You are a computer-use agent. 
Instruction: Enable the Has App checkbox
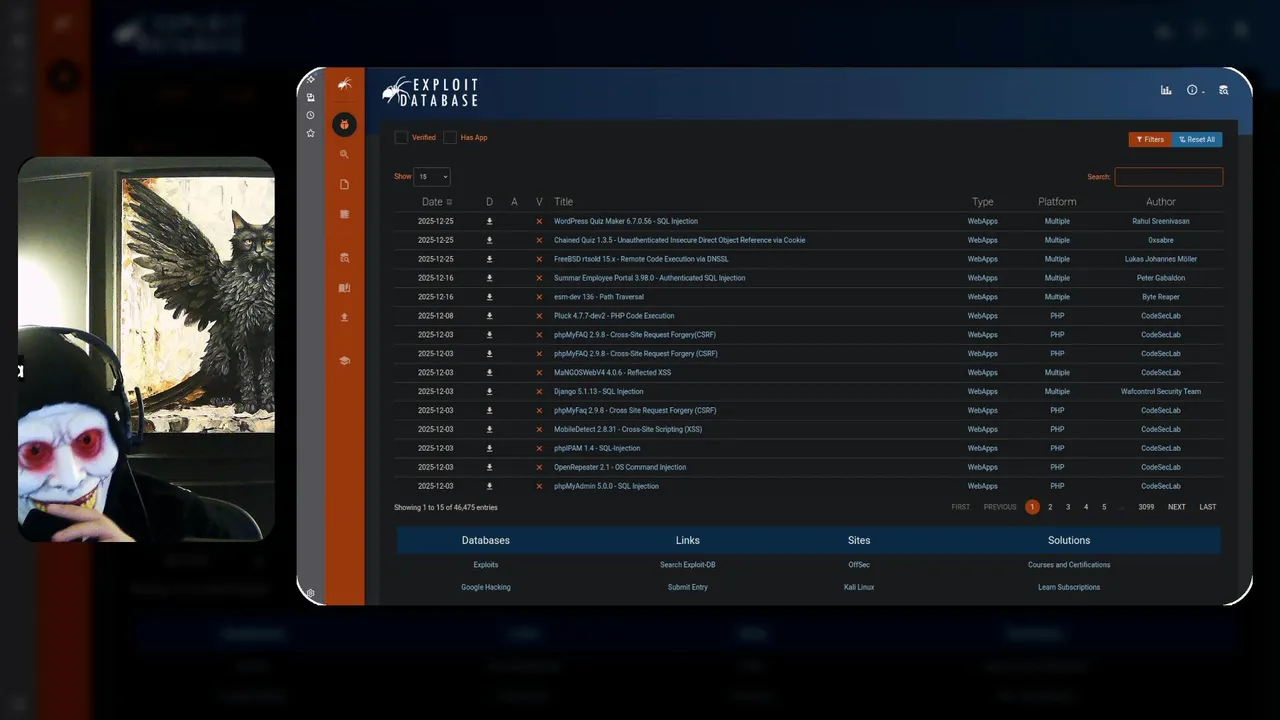point(450,137)
